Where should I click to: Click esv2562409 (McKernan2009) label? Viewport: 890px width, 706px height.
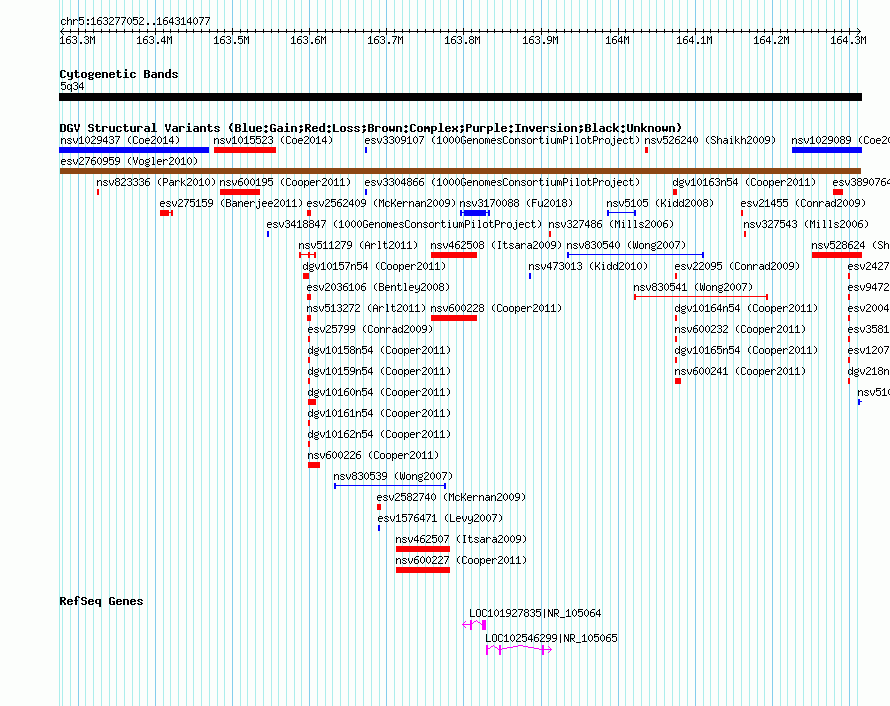(381, 203)
